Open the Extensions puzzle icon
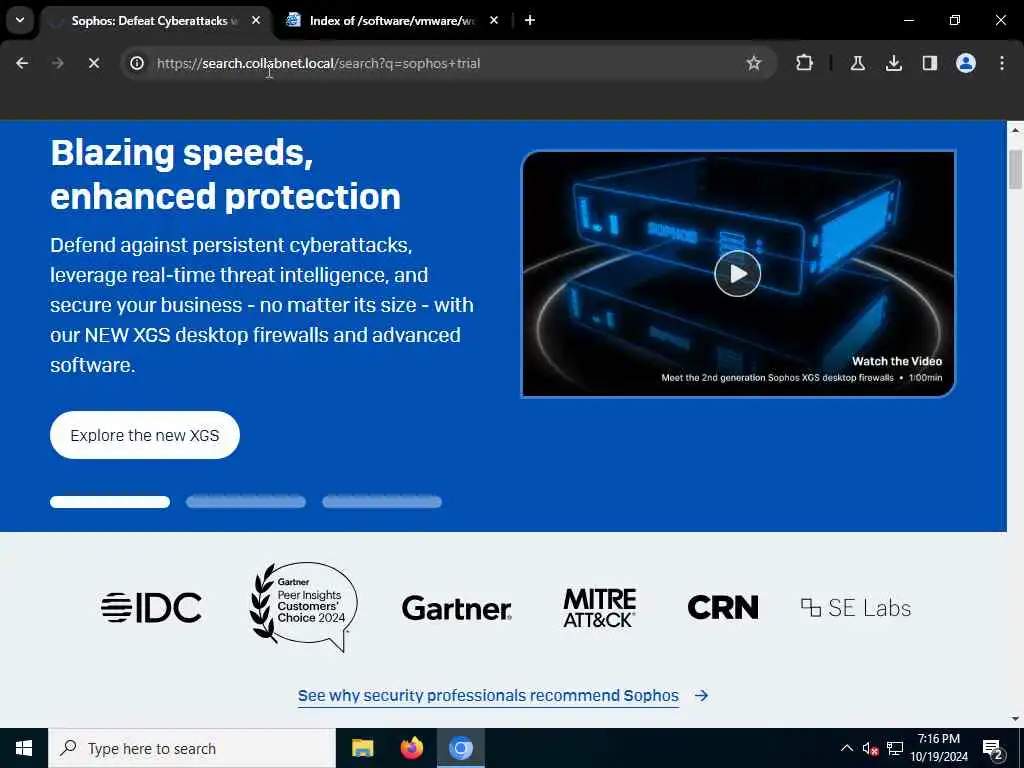Screen dimensions: 1024x768 coord(805,63)
